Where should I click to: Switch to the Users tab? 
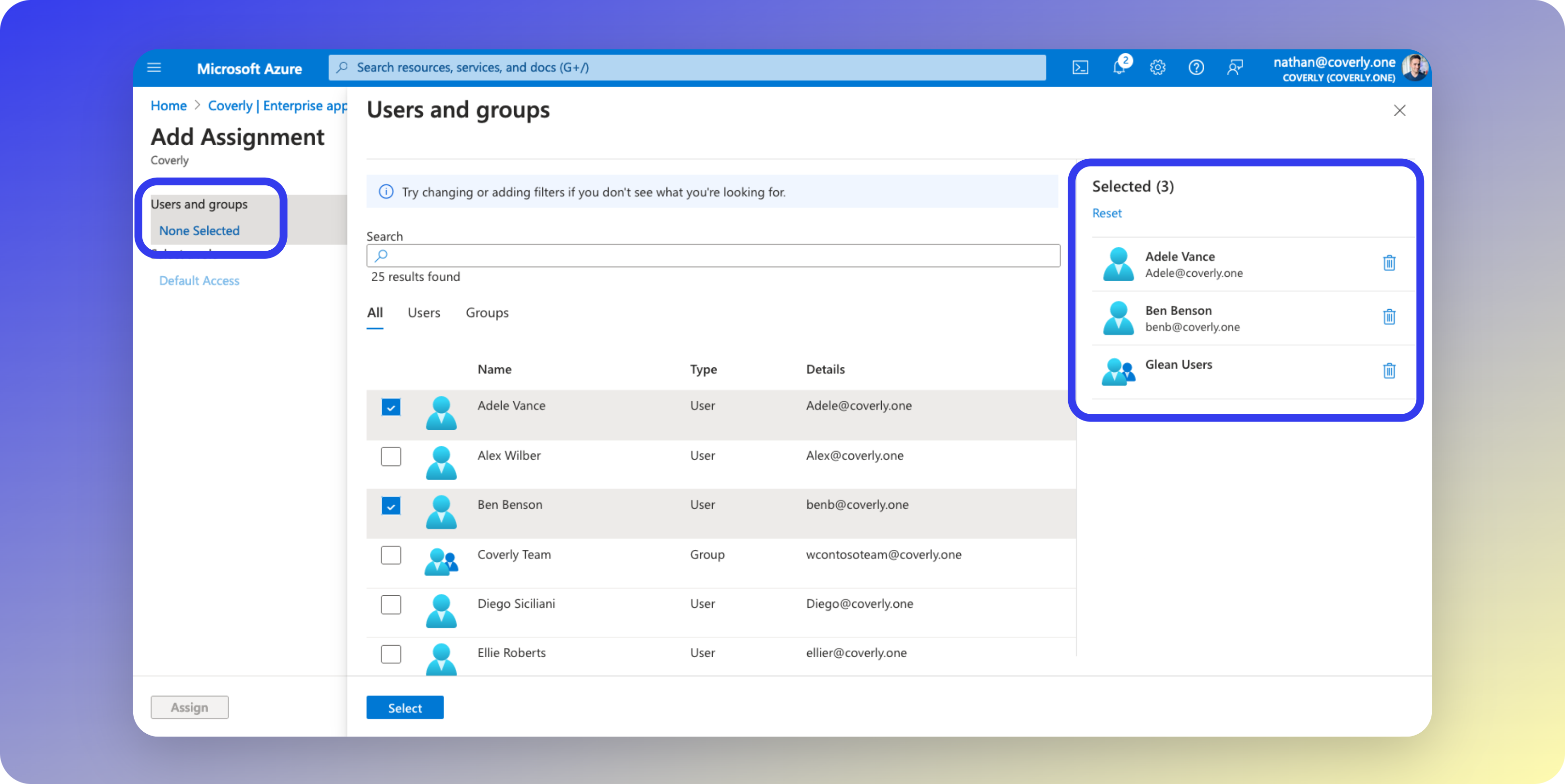click(x=423, y=313)
